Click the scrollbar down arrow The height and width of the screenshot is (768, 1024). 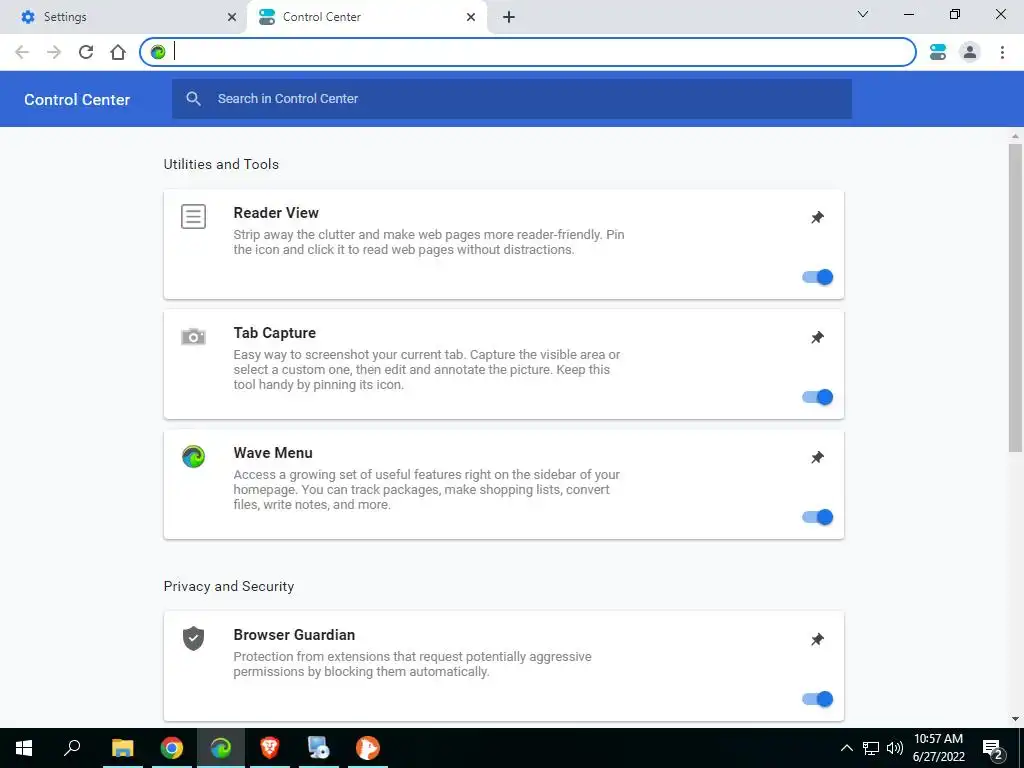(1015, 719)
